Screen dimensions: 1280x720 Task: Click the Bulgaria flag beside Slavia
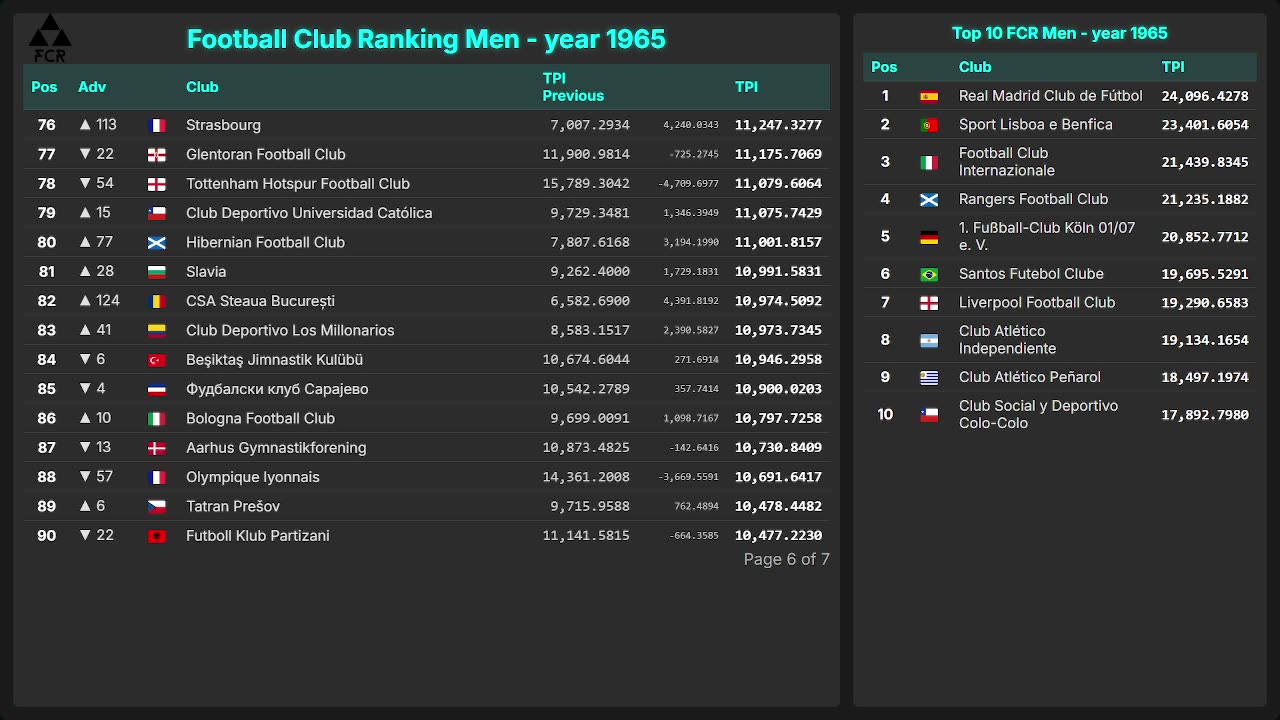pos(157,272)
